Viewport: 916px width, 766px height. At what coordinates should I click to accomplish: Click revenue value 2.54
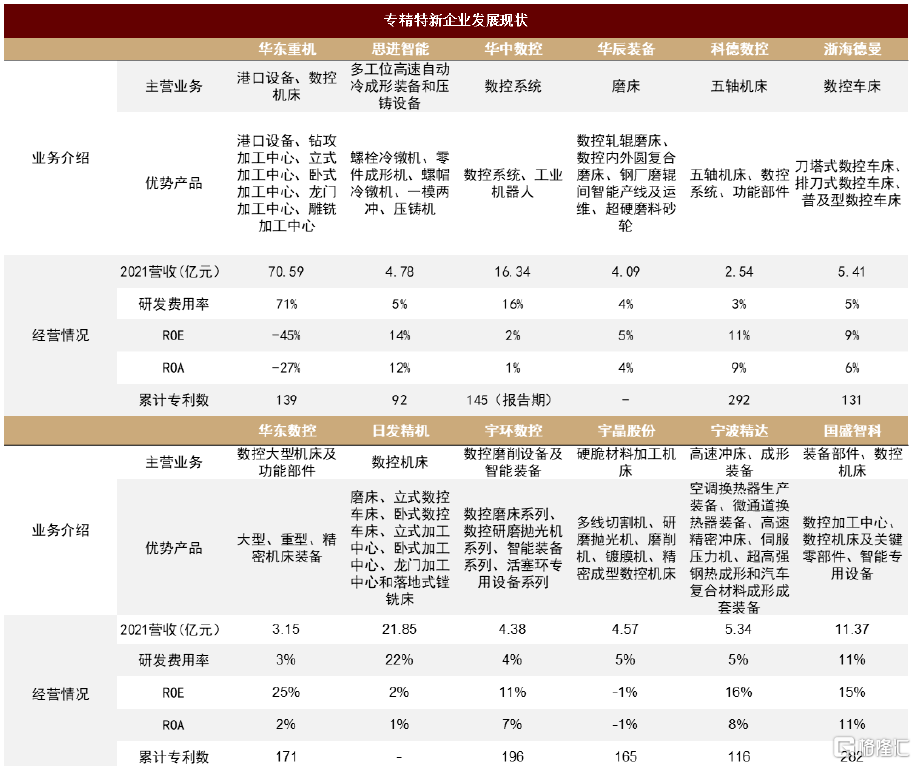[739, 272]
